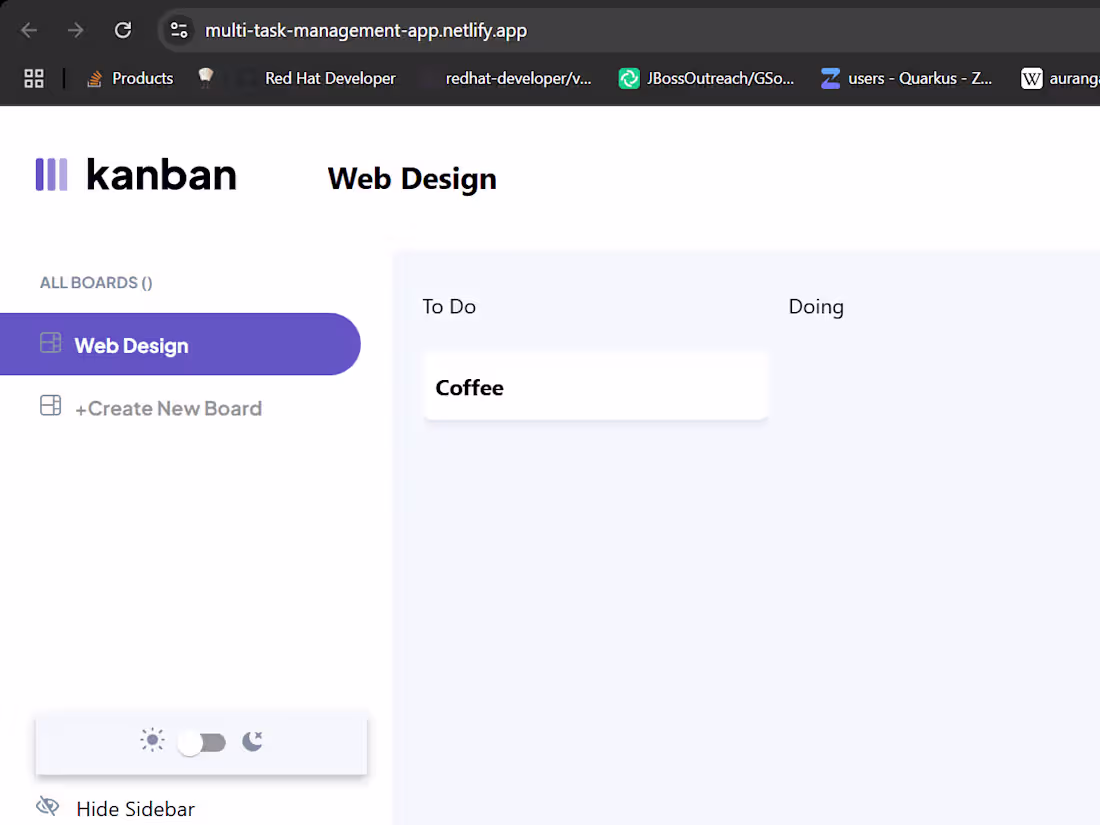Toggle the light/dark theme switch
The width and height of the screenshot is (1100, 825).
[x=202, y=742]
